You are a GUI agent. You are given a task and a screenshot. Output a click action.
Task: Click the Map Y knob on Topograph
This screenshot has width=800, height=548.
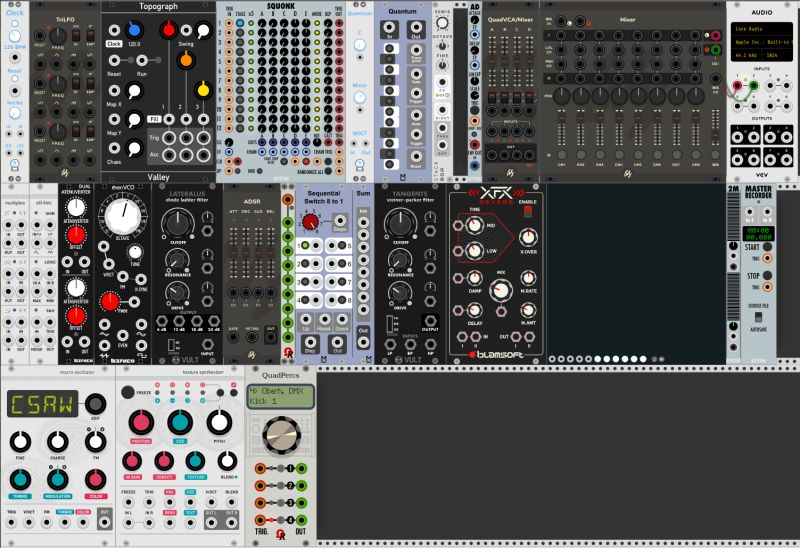134,120
